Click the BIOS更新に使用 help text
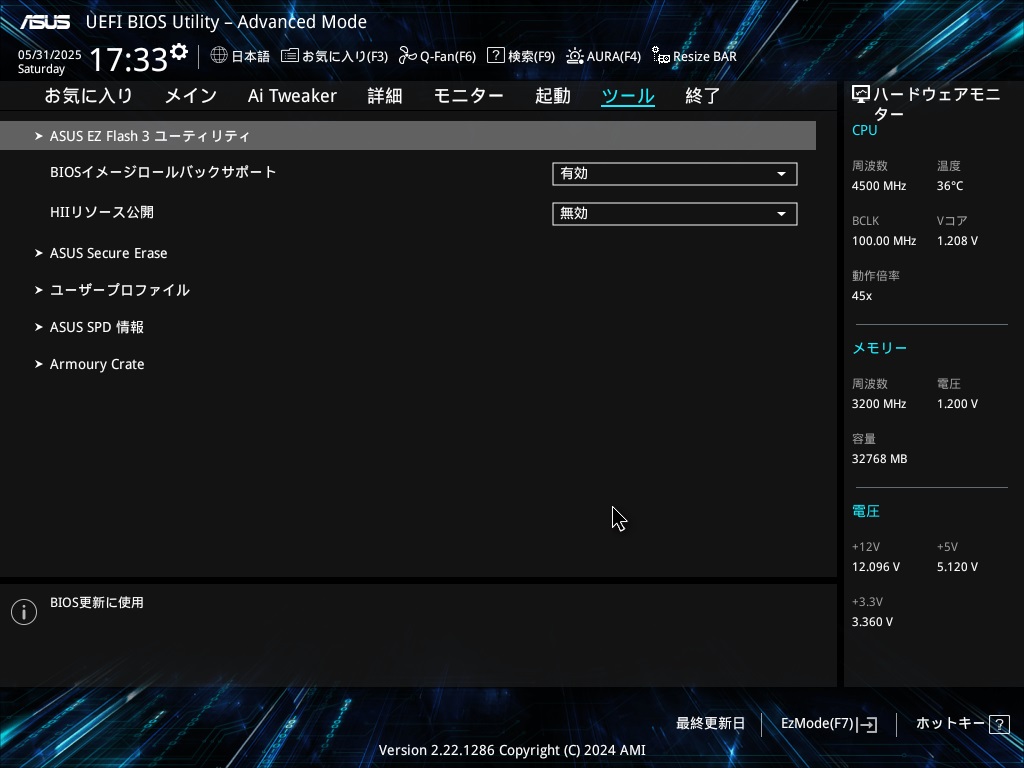This screenshot has width=1024, height=768. click(97, 603)
